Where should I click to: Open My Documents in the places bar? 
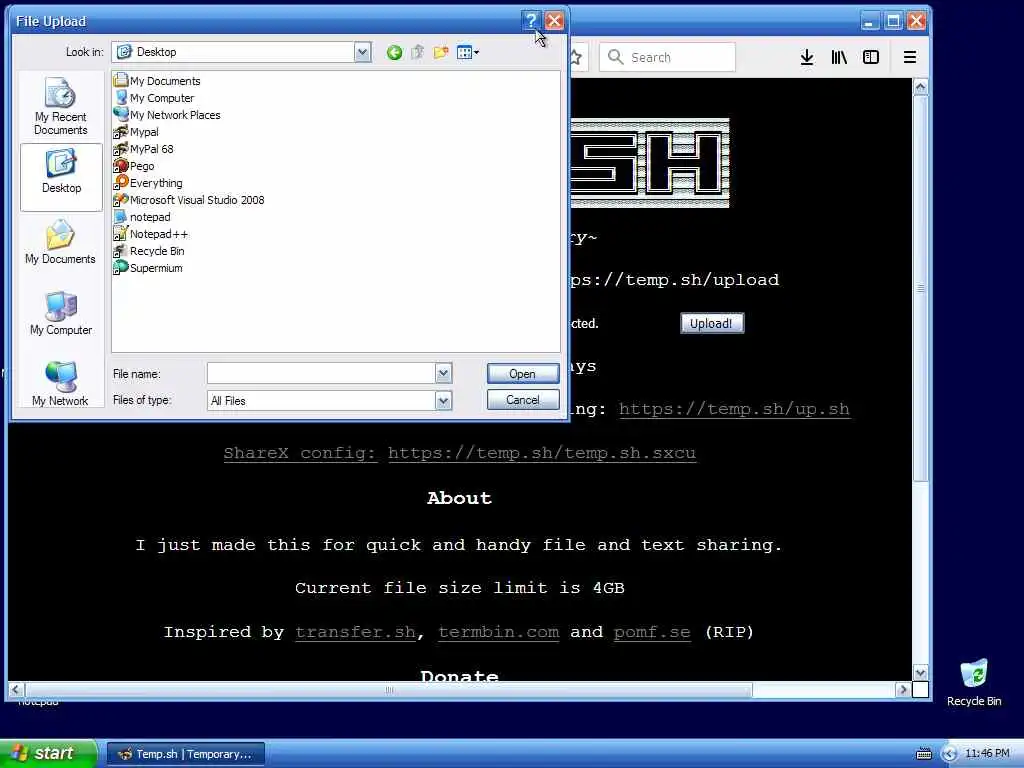click(61, 243)
